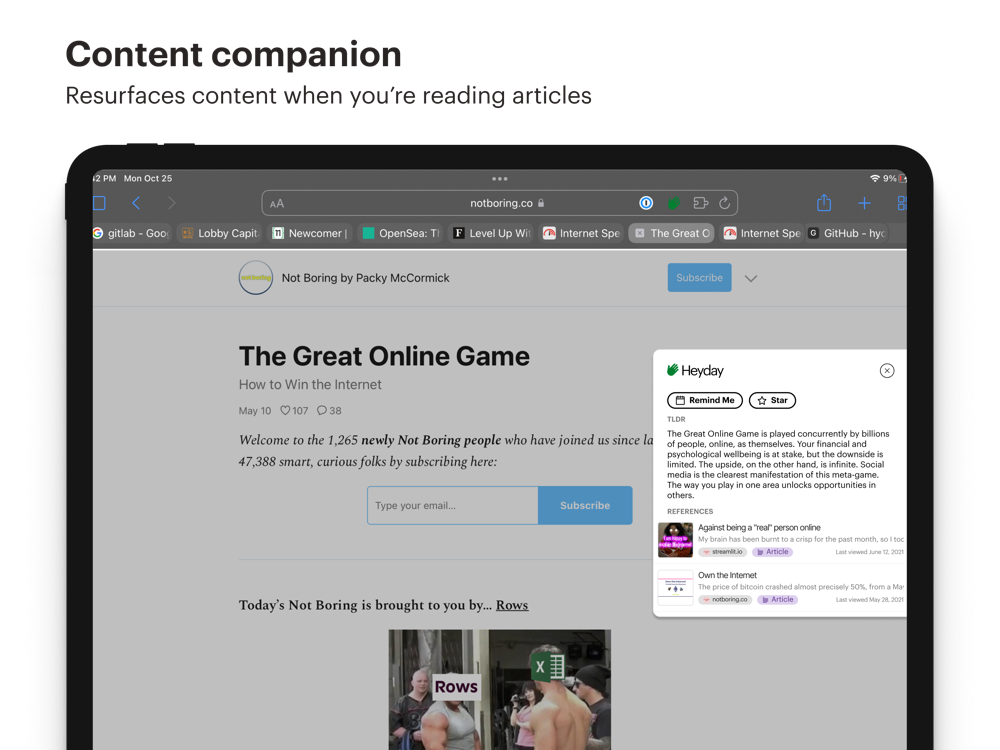This screenshot has height=750, width=1000.
Task: Click Article tag on Own the Internet
Action: coord(777,599)
